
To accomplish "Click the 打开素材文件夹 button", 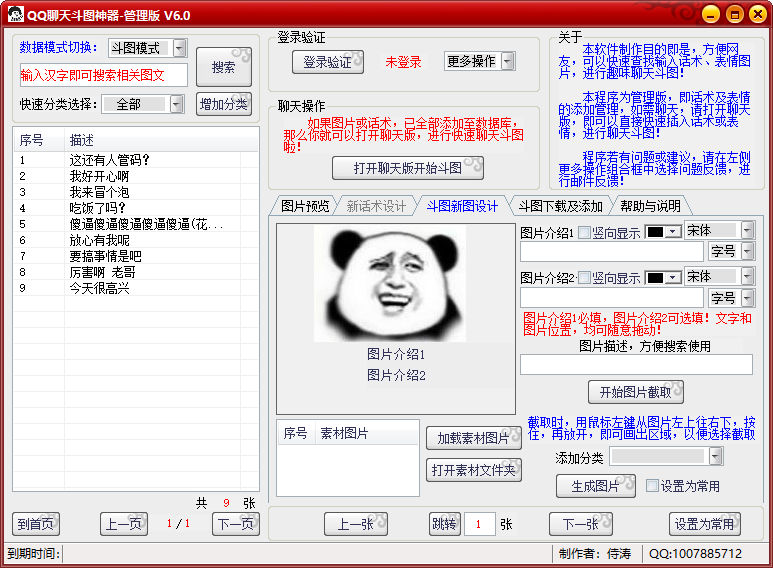I will click(x=473, y=470).
